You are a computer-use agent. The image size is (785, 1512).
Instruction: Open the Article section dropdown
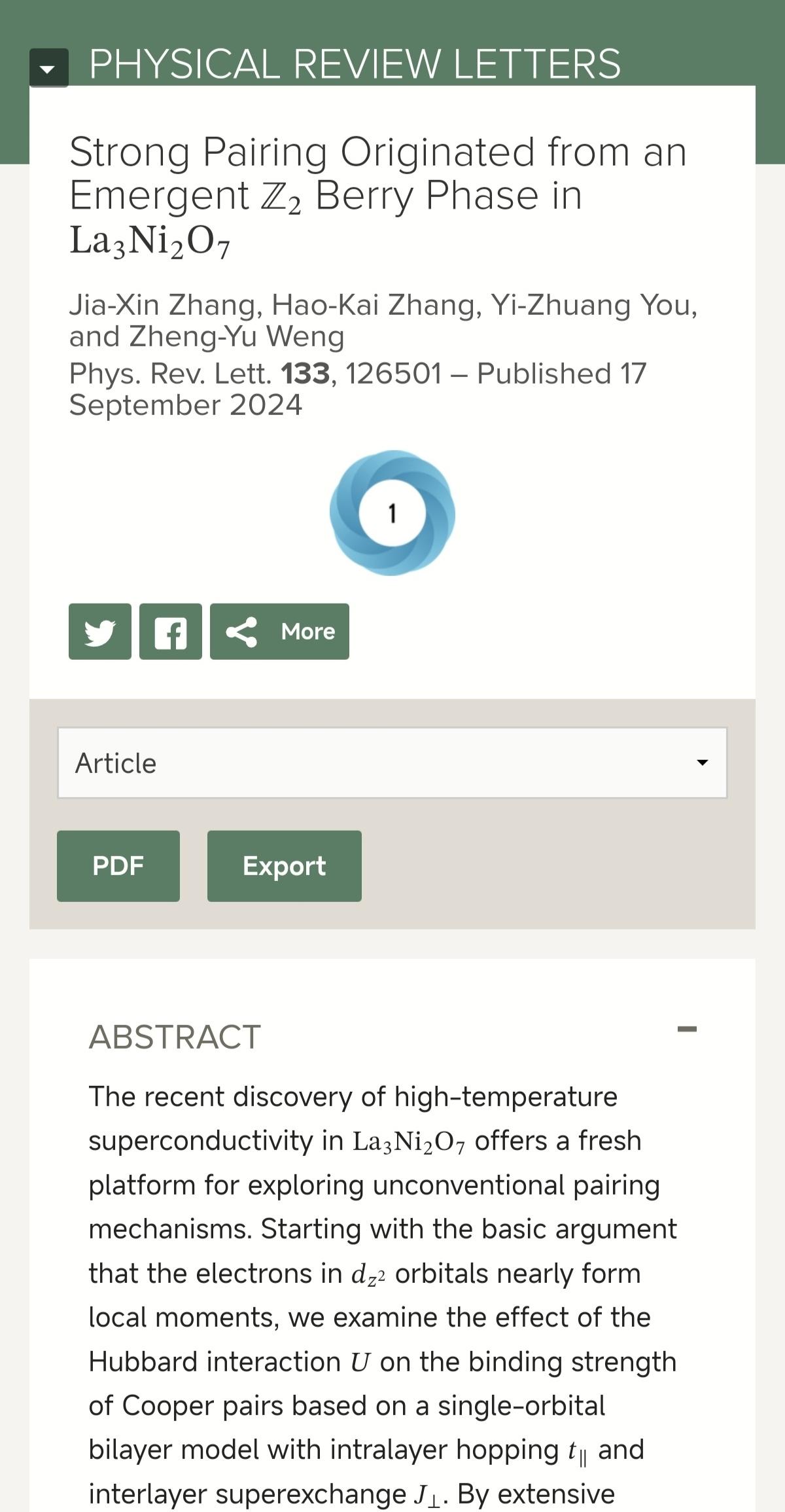pyautogui.click(x=392, y=763)
